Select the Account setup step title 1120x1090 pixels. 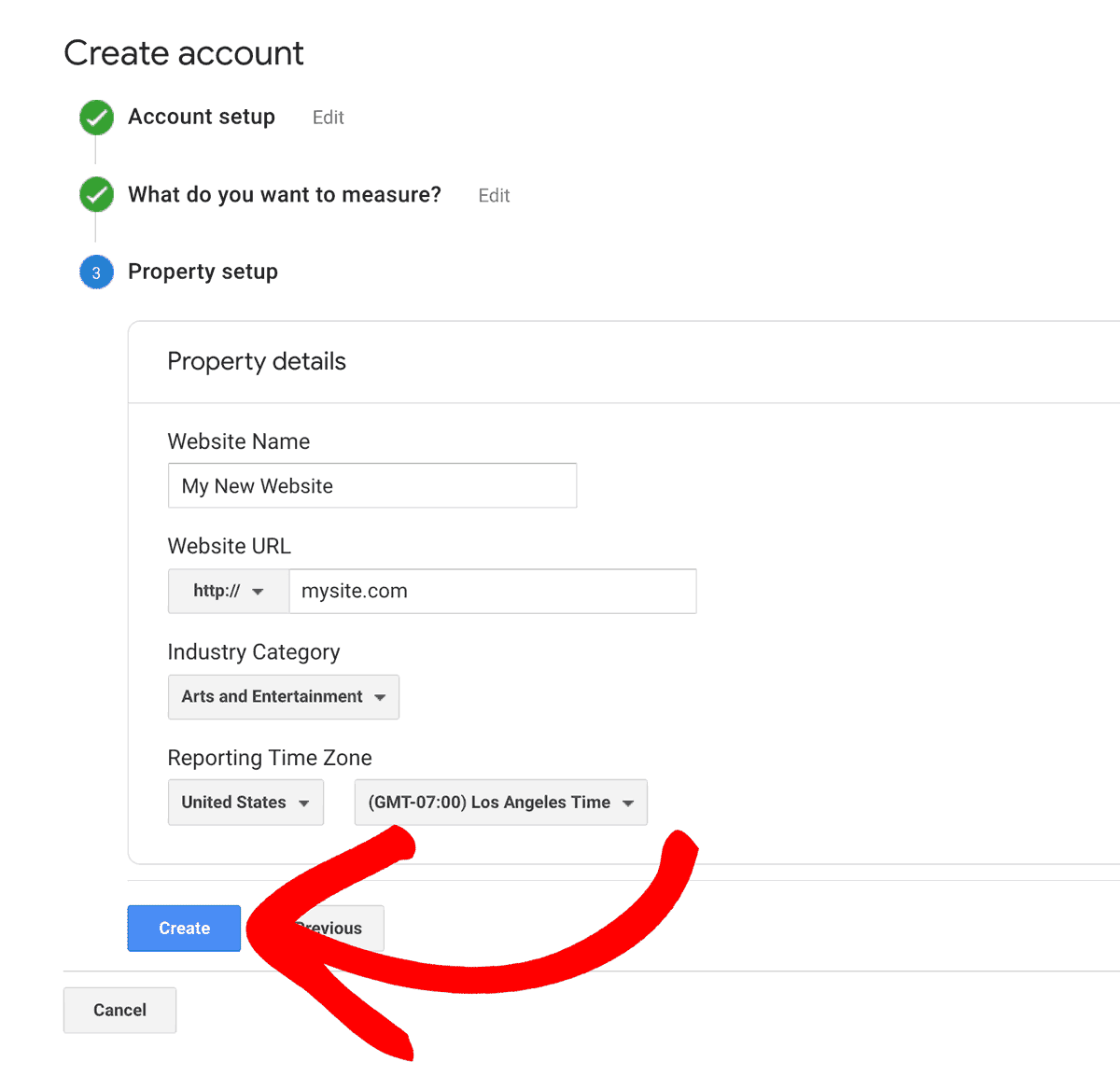[x=202, y=117]
